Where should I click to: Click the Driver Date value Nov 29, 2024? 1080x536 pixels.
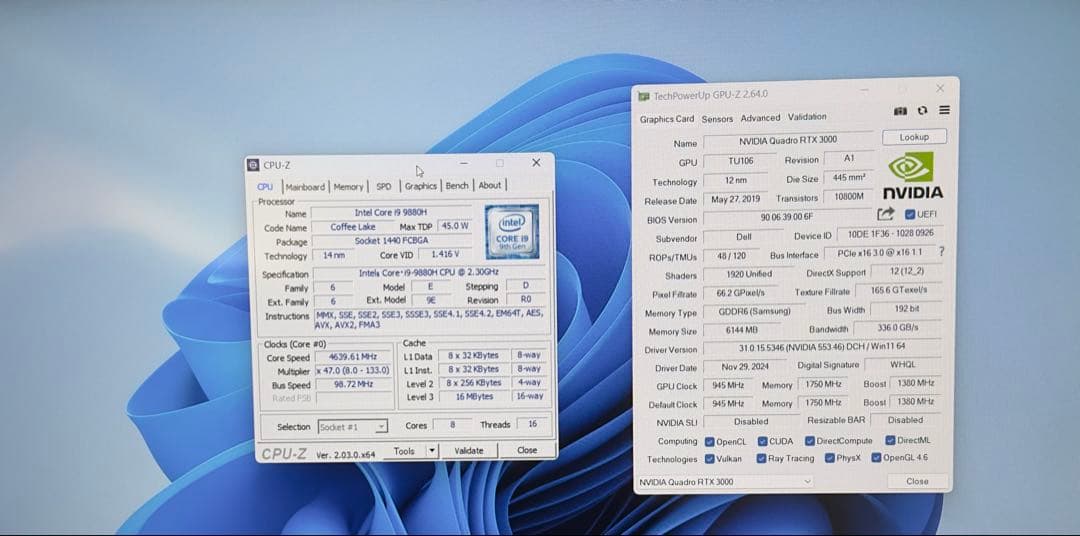(744, 367)
